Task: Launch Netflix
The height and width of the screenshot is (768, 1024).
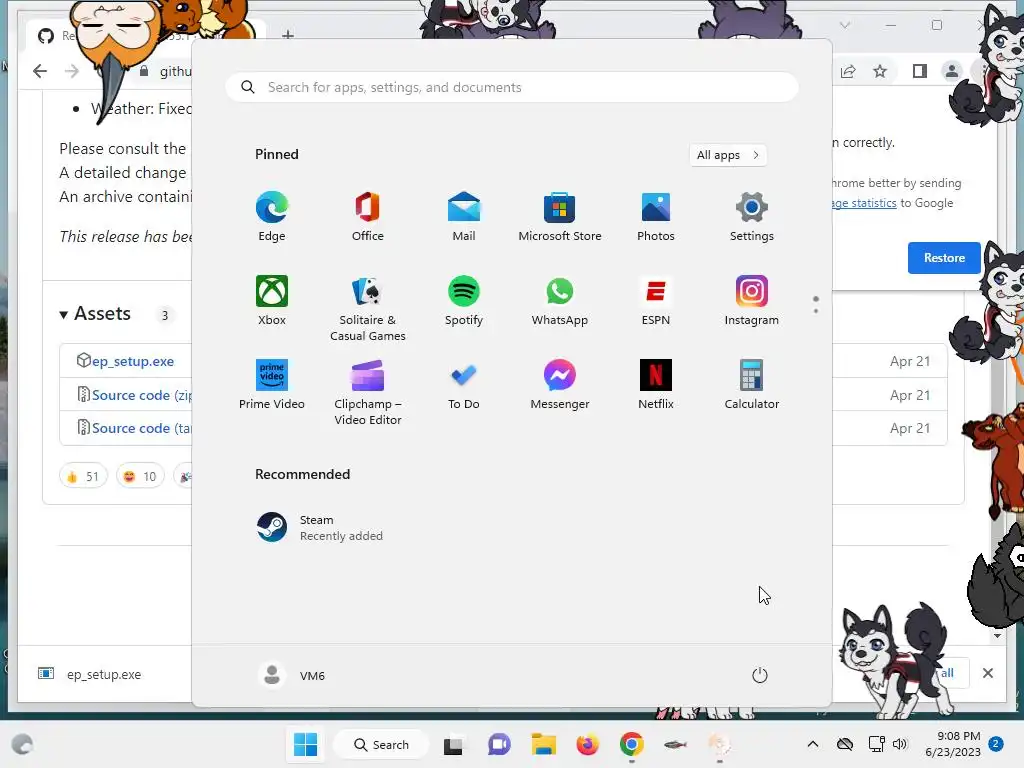Action: coord(656,385)
